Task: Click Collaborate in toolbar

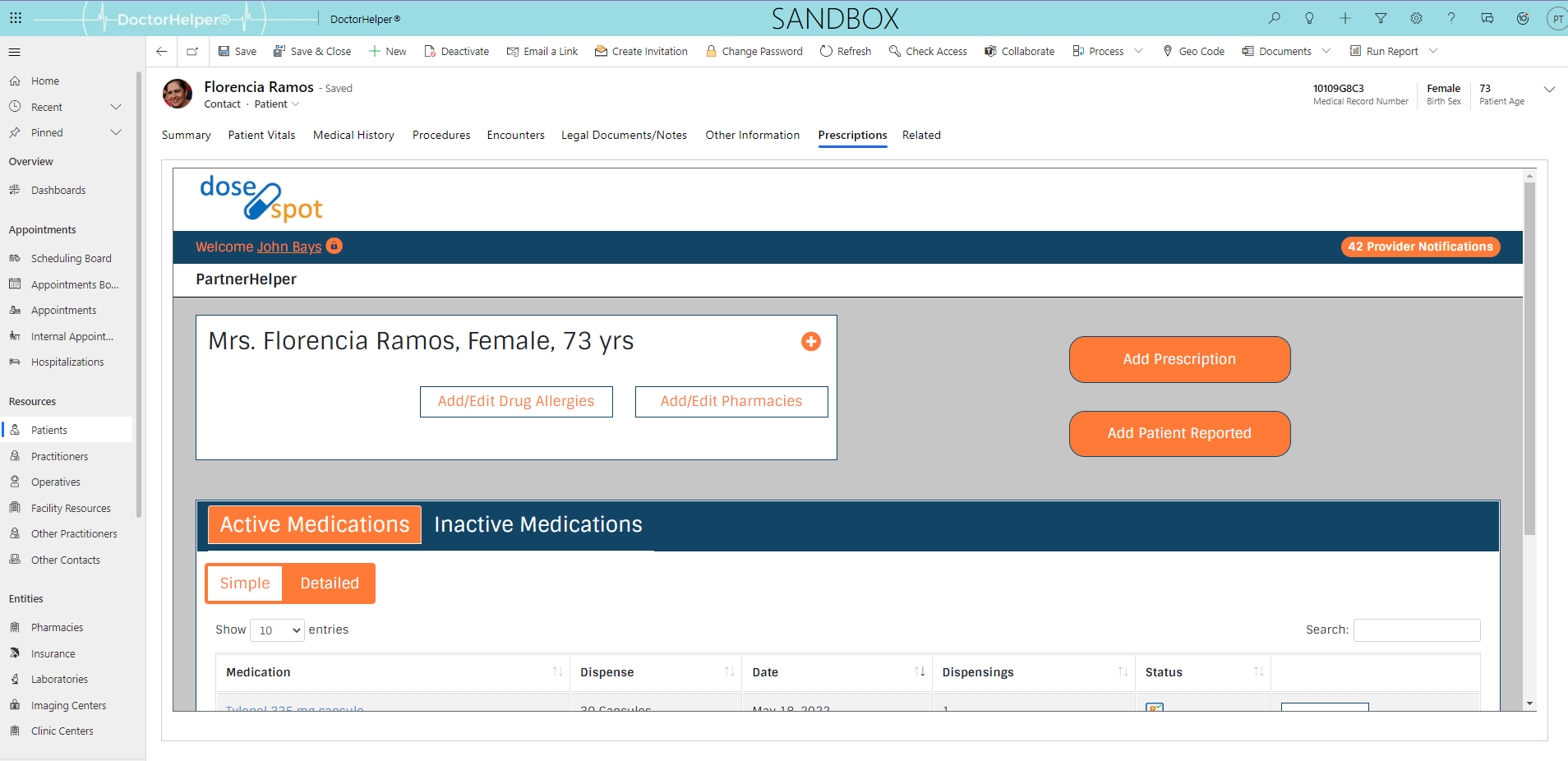Action: (x=1019, y=51)
